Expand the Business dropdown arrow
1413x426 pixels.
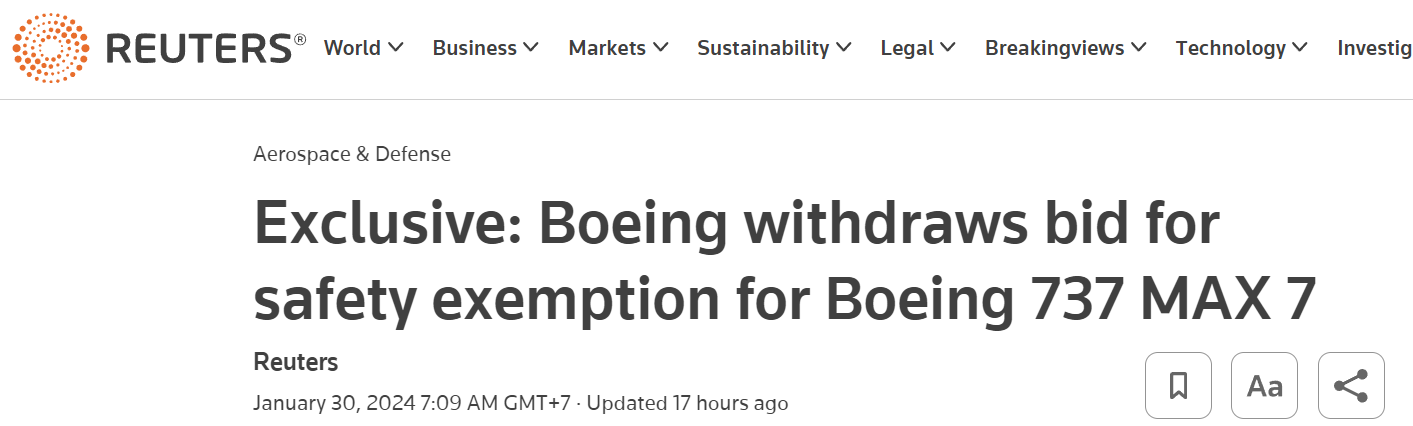(530, 48)
